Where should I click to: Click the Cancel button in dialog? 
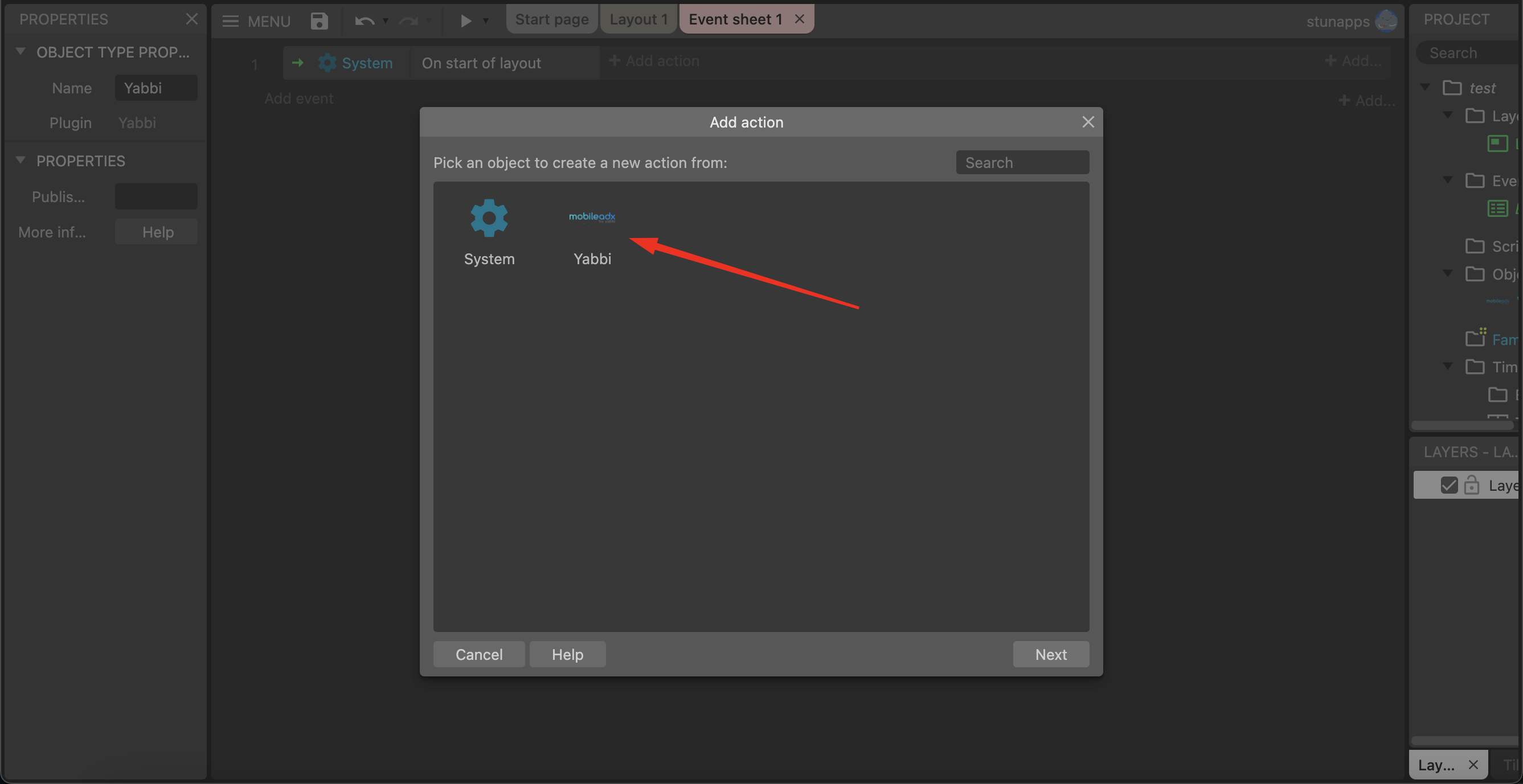(478, 654)
